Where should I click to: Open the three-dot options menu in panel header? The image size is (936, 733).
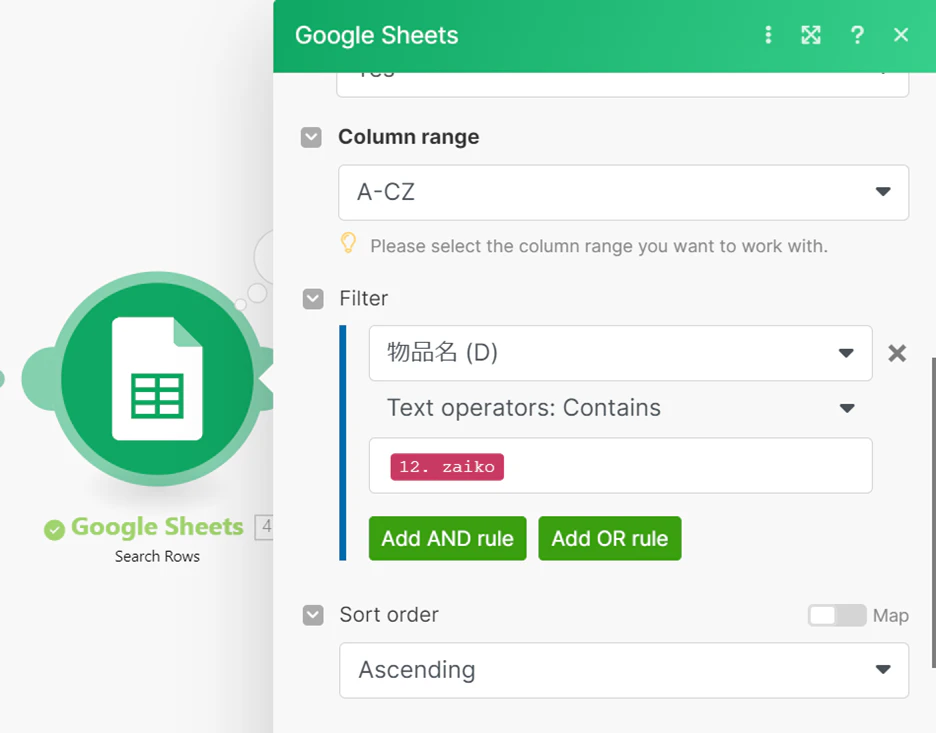(768, 35)
